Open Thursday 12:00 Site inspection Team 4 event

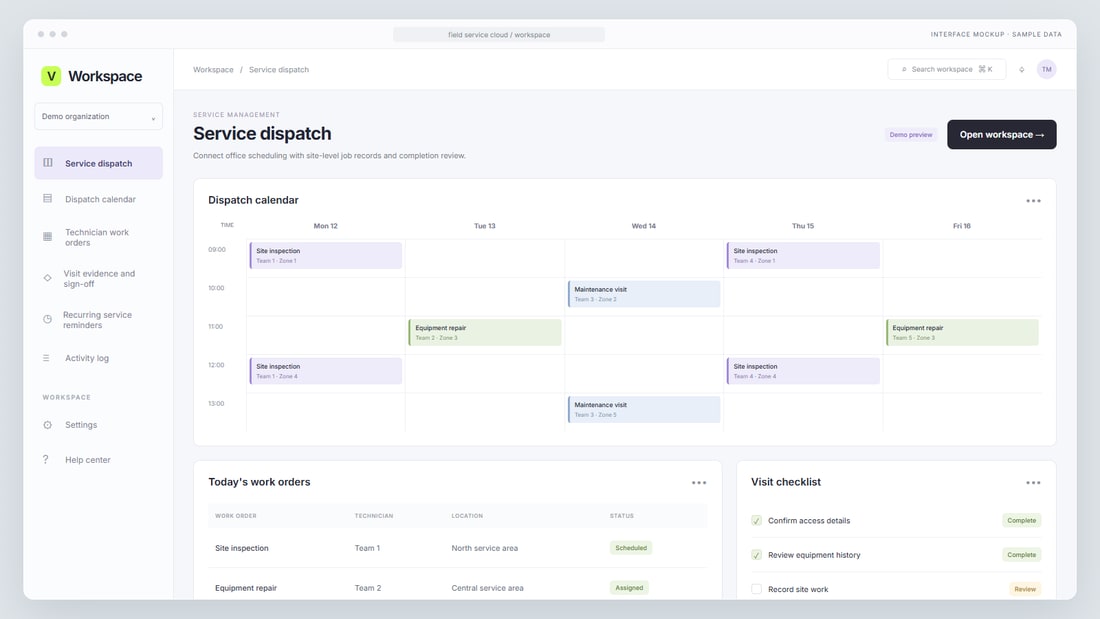[803, 371]
